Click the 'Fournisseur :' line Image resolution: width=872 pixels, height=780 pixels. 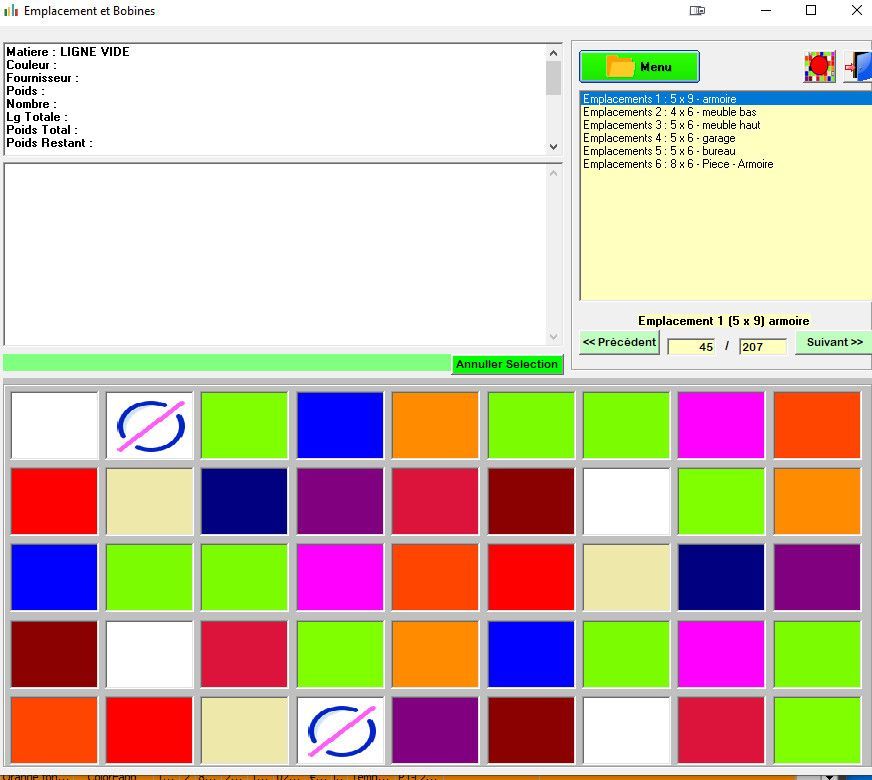click(x=42, y=78)
